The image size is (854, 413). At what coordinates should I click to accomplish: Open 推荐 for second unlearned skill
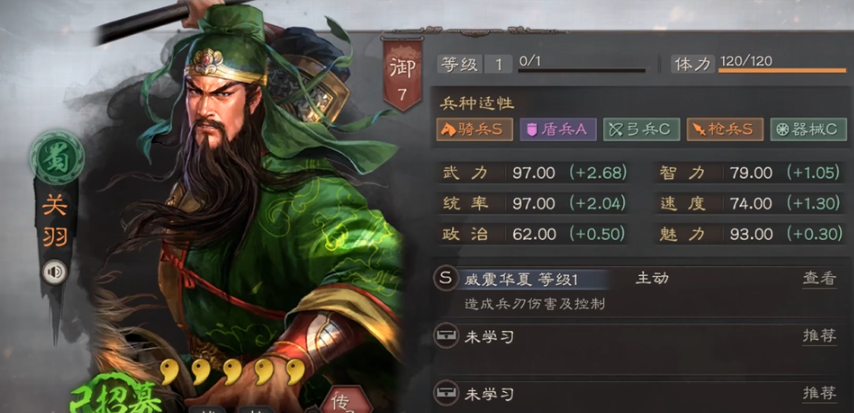819,393
